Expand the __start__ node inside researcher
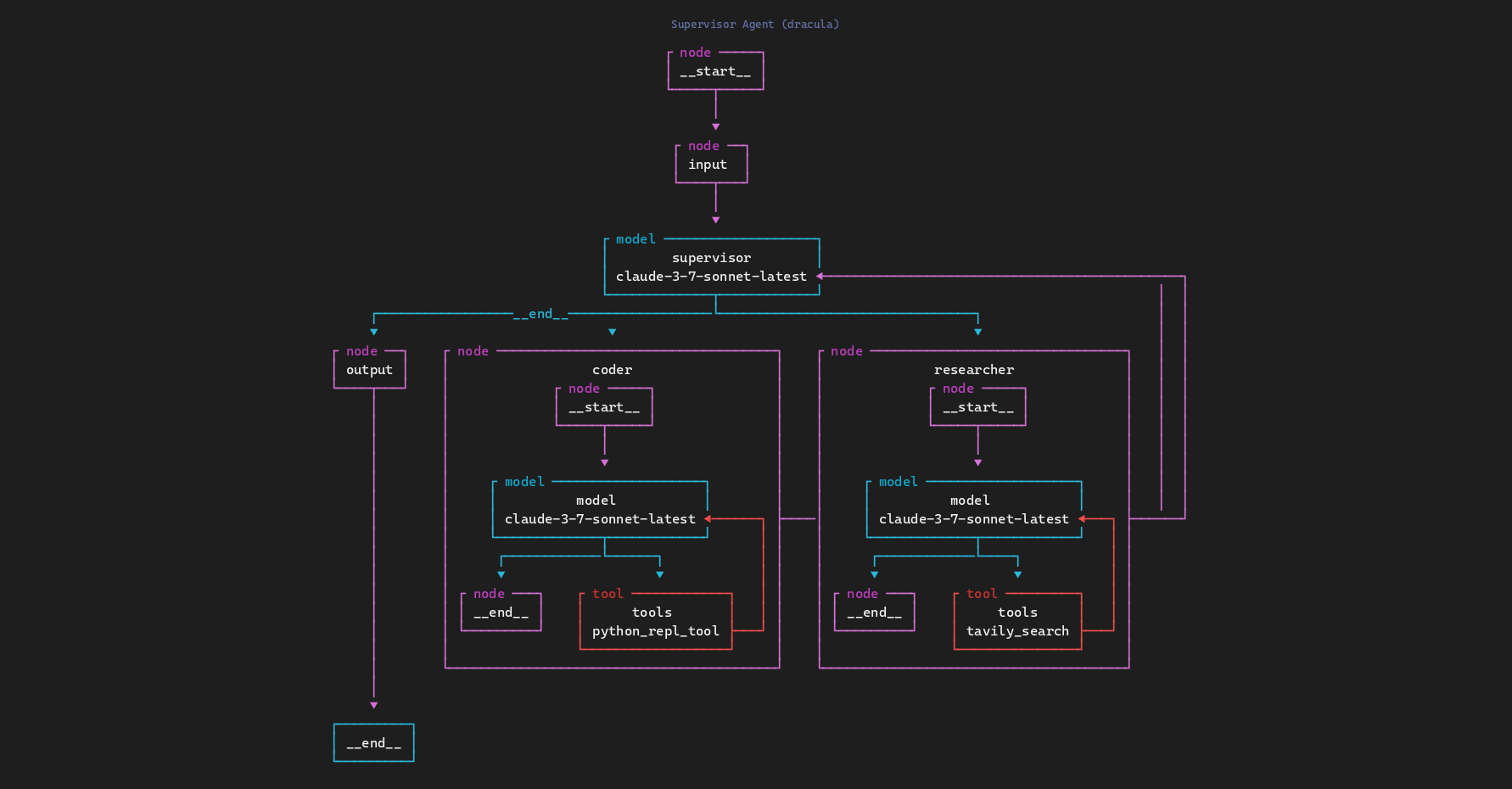The height and width of the screenshot is (789, 1512). click(x=977, y=406)
